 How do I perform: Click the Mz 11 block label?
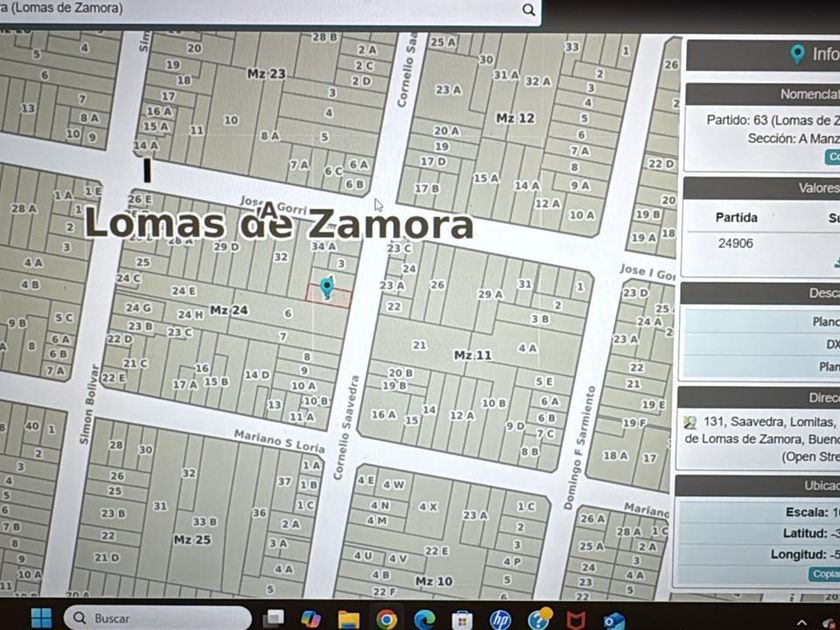pos(472,355)
